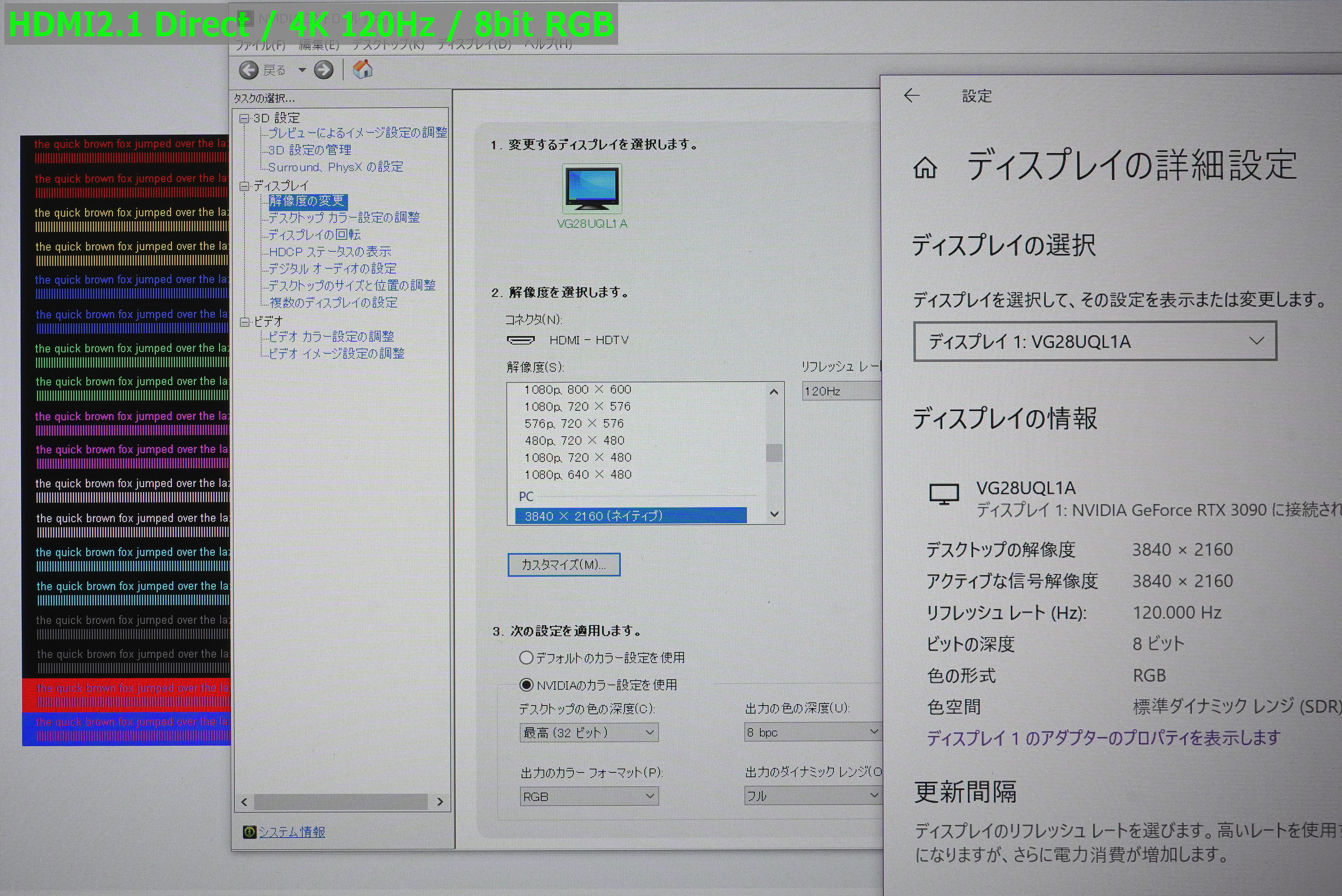The height and width of the screenshot is (896, 1342).
Task: Click HDMI connector icon
Action: click(520, 341)
